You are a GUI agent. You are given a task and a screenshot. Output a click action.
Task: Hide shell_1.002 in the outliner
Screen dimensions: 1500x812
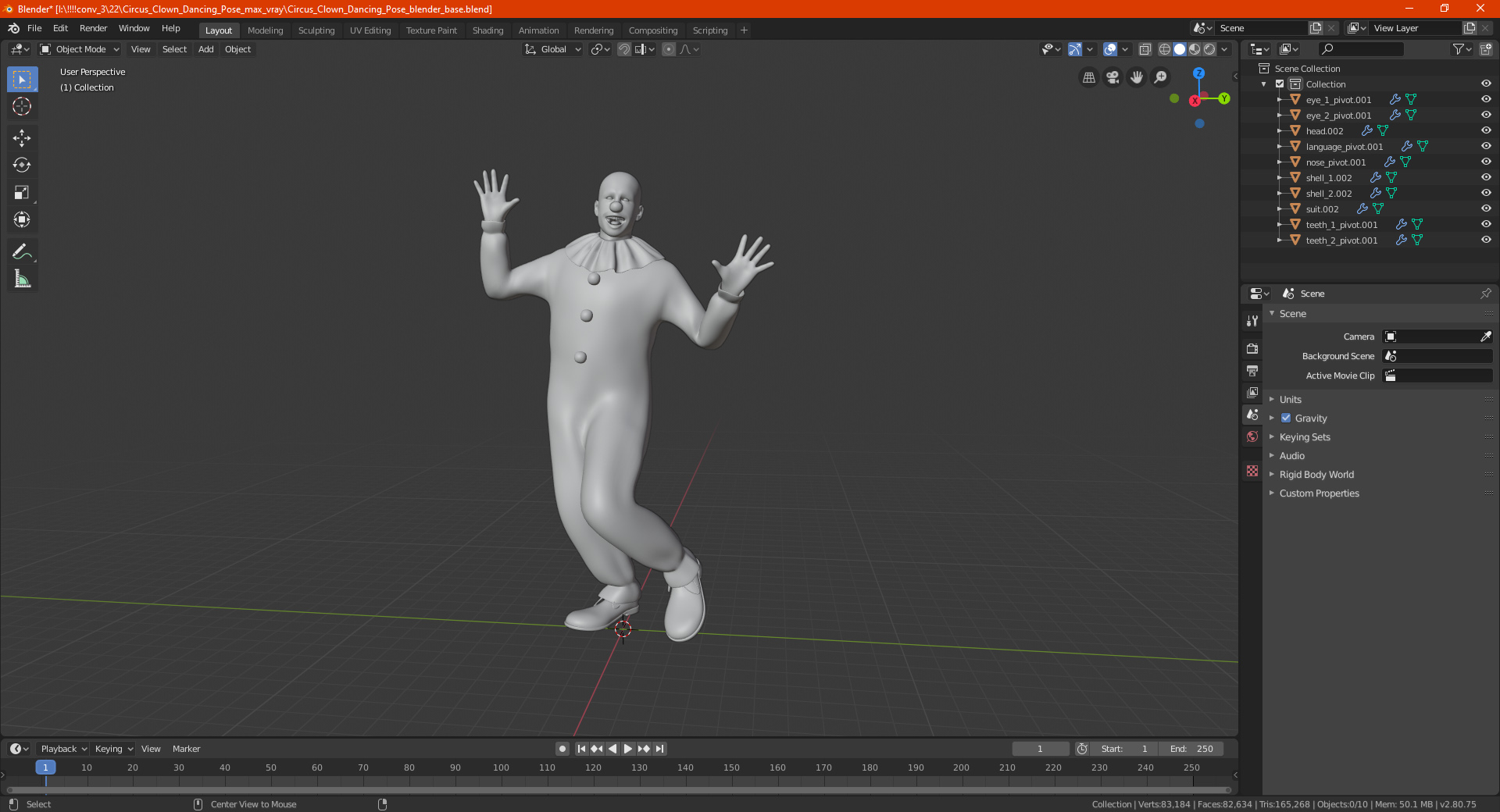point(1486,178)
